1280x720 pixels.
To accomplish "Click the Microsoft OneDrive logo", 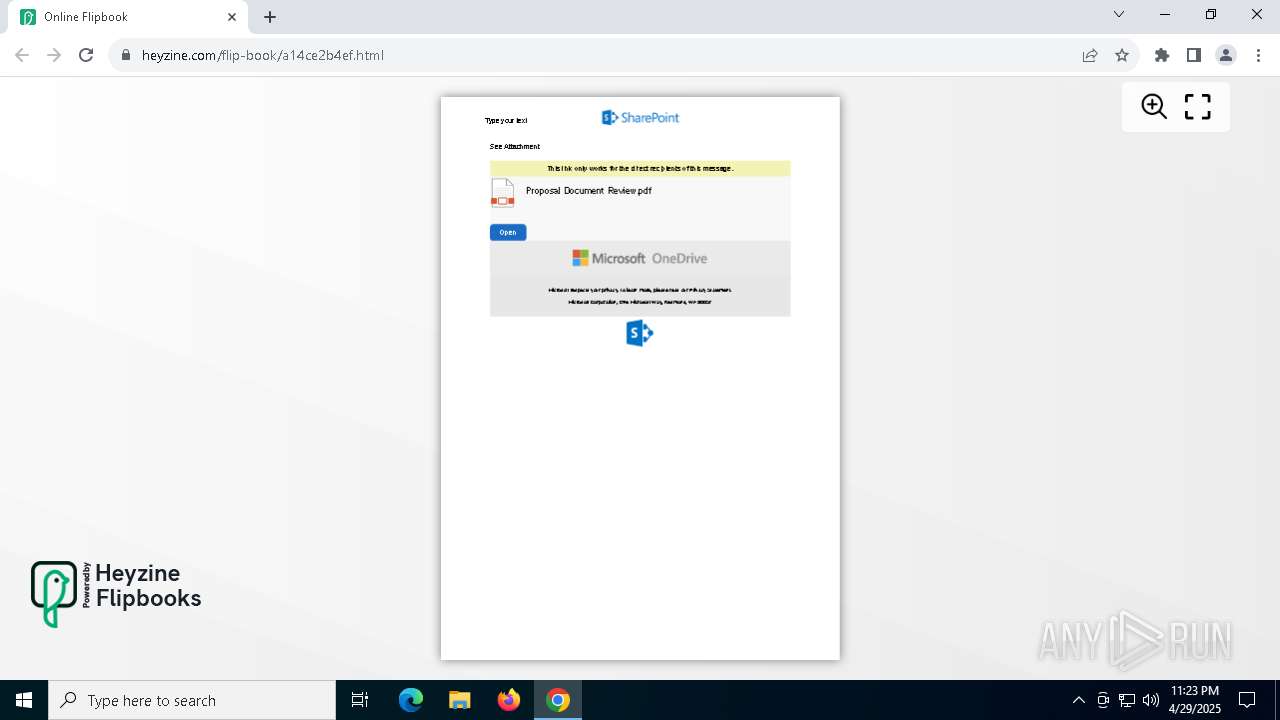I will pyautogui.click(x=640, y=258).
